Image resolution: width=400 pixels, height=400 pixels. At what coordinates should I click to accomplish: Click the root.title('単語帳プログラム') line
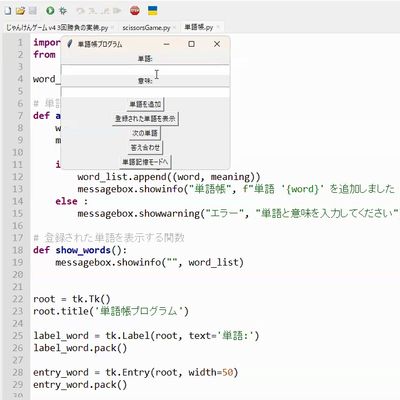click(x=111, y=312)
